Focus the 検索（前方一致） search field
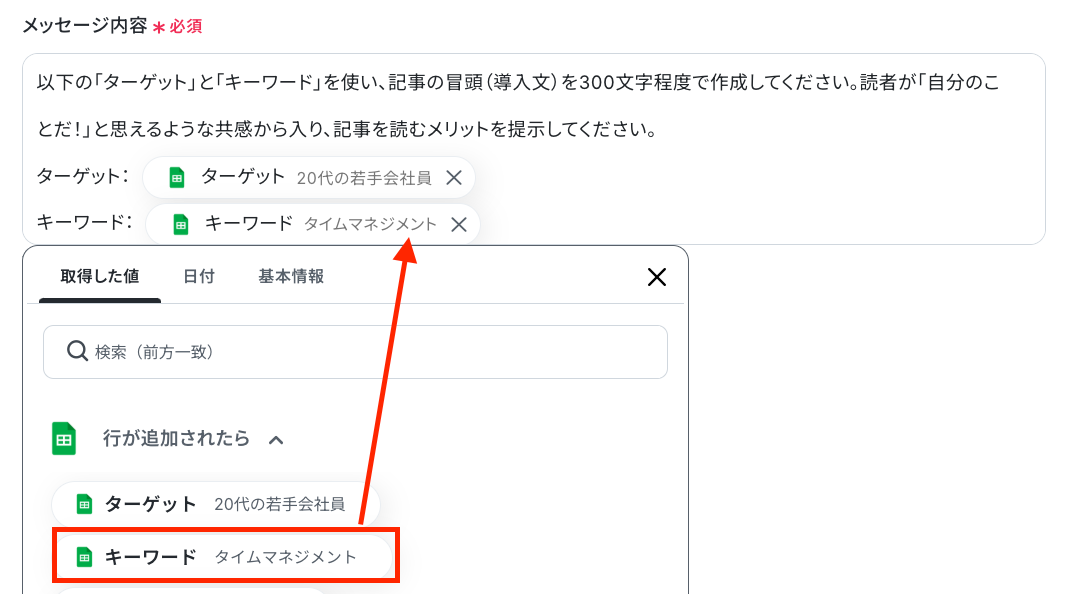The image size is (1092, 594). point(355,352)
